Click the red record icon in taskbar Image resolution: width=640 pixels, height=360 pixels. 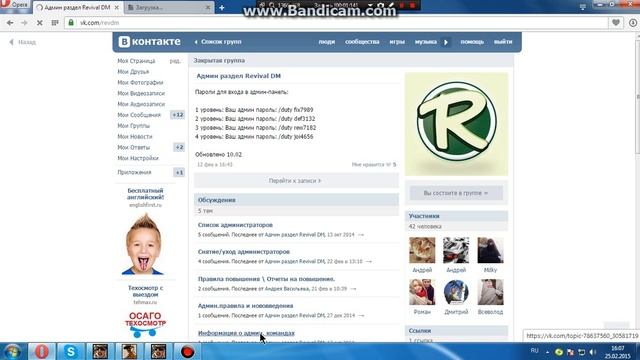click(x=188, y=352)
